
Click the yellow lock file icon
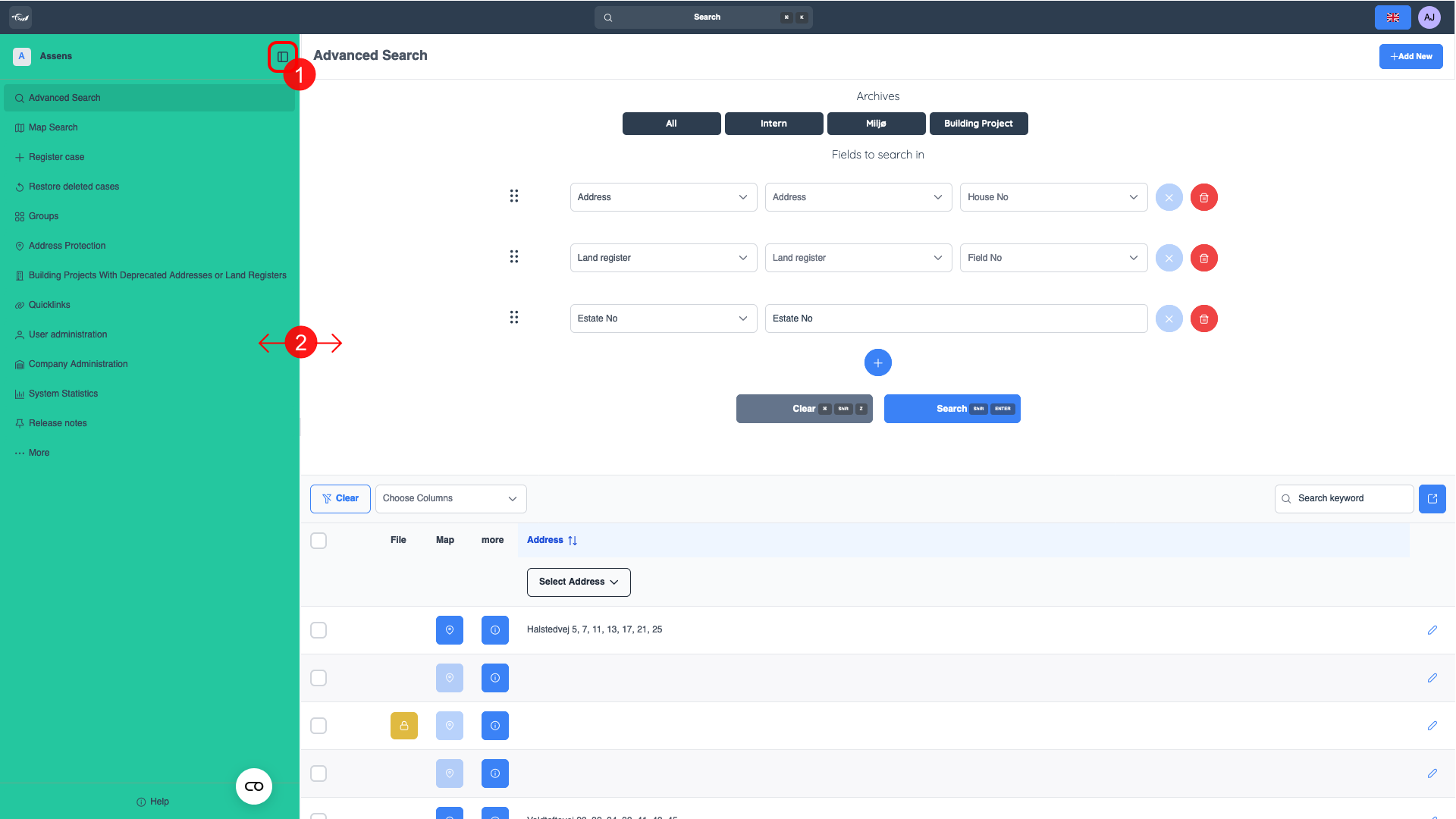pyautogui.click(x=403, y=726)
